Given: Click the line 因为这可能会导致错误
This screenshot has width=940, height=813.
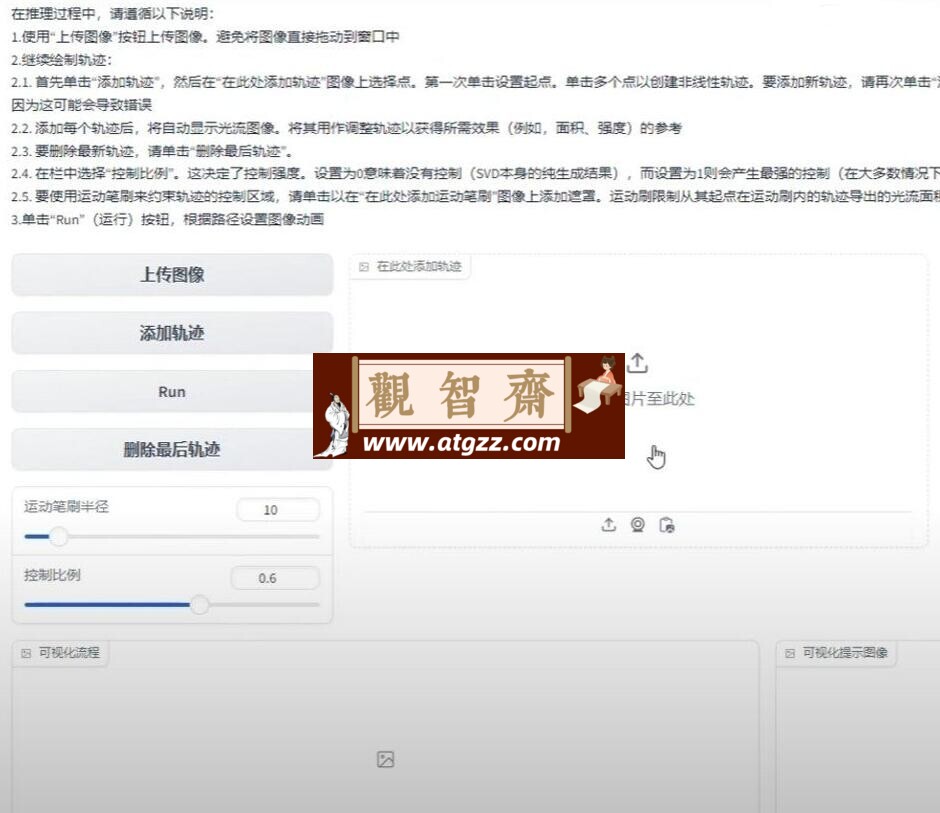Looking at the screenshot, I should coord(82,105).
